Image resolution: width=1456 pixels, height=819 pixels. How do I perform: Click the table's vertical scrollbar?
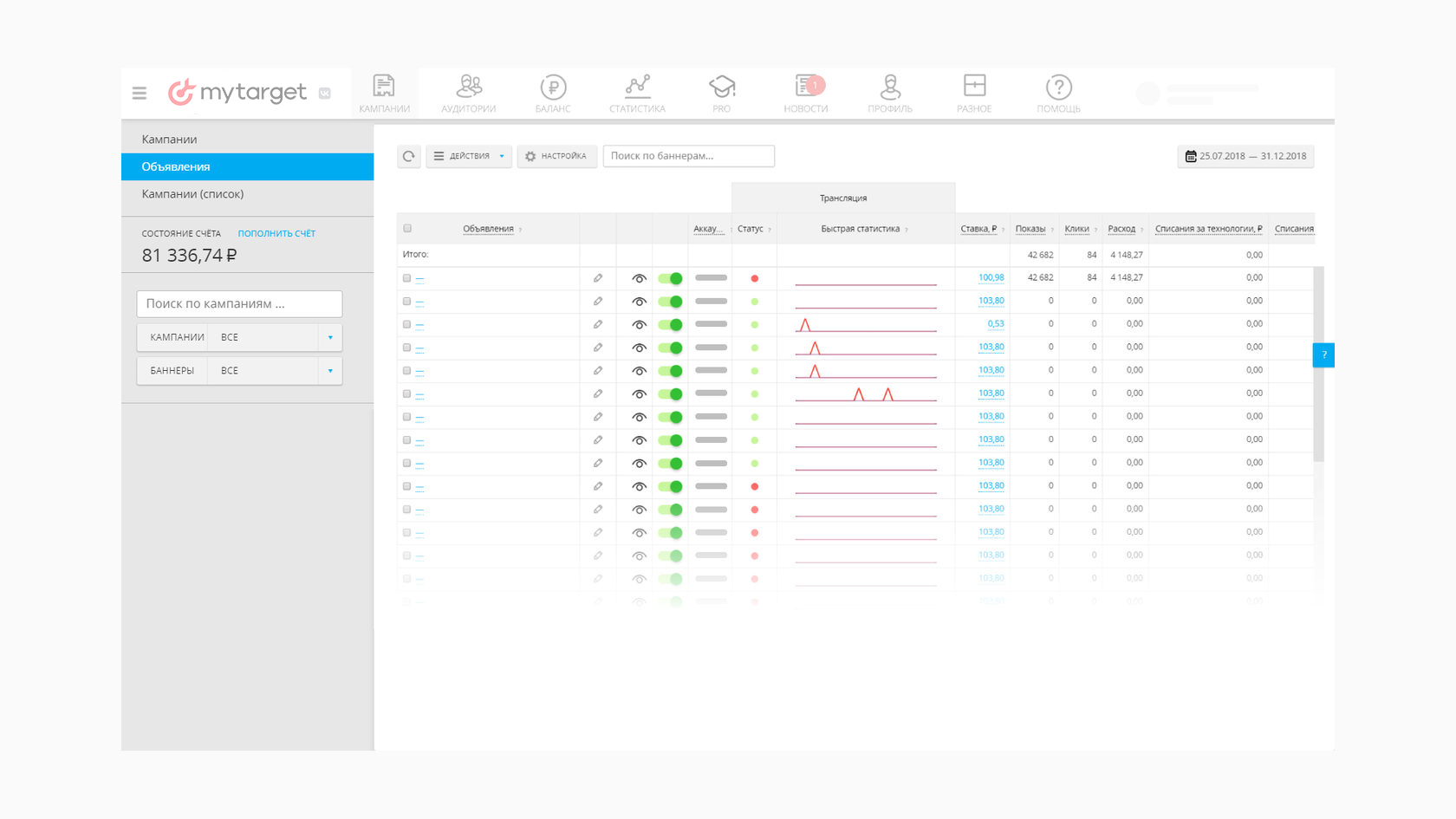(1319, 364)
